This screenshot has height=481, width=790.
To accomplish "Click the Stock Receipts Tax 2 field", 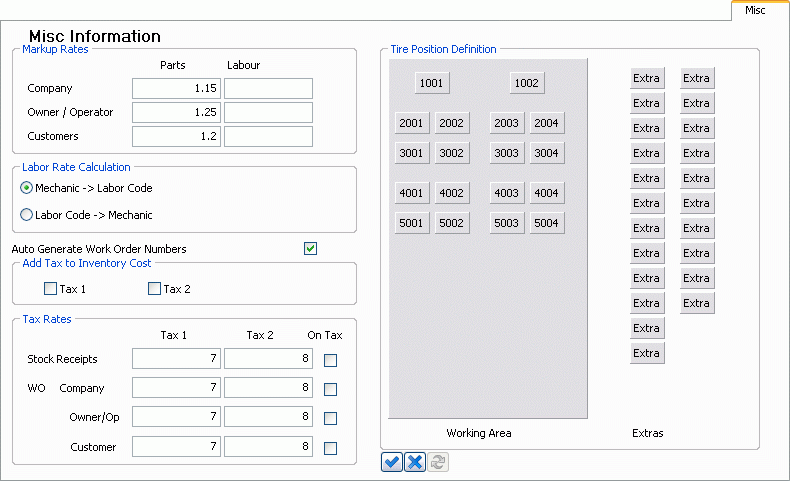I will (268, 359).
